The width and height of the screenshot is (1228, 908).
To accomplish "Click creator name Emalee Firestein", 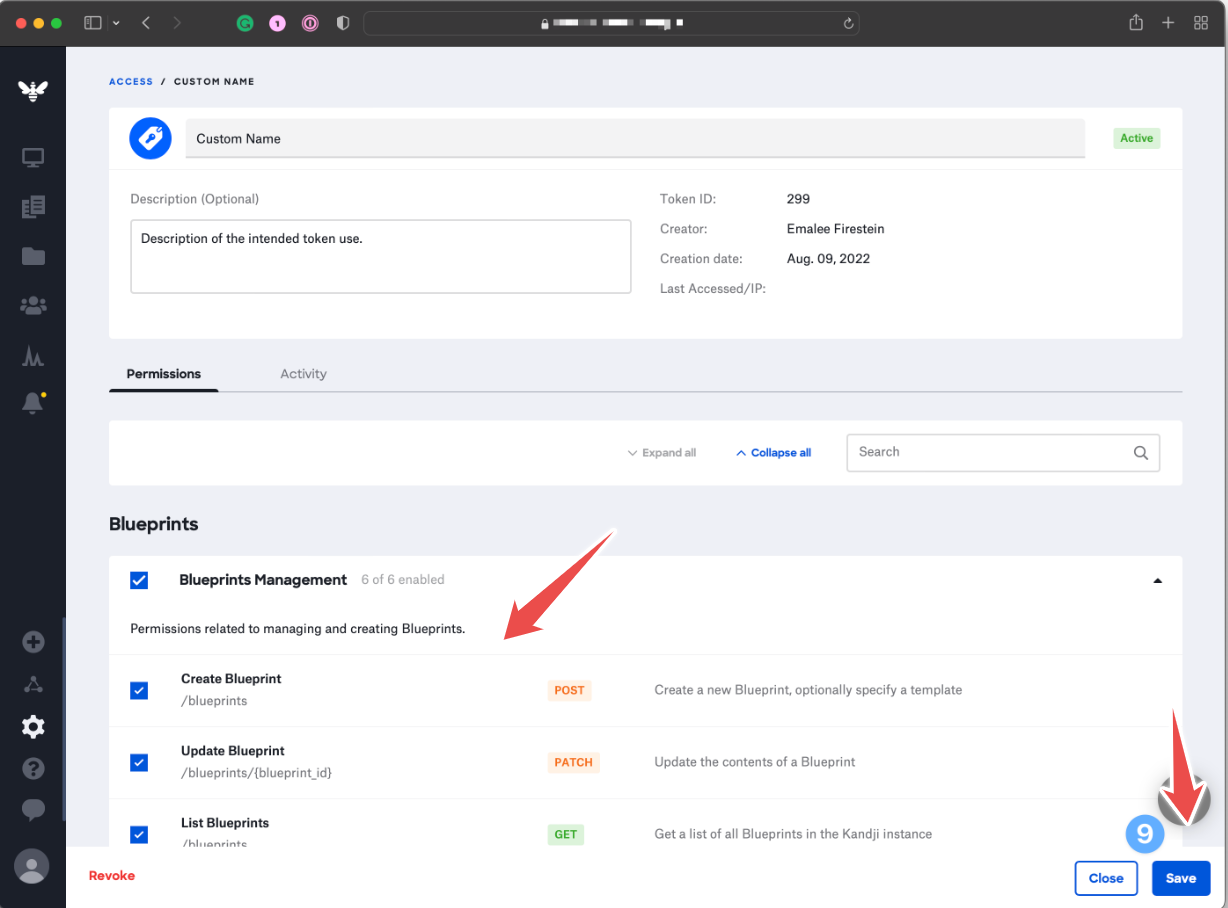I will click(x=836, y=229).
